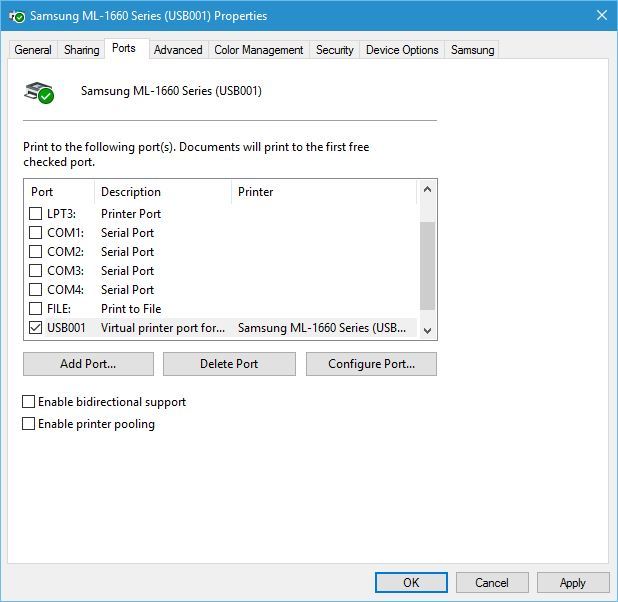618x602 pixels.
Task: Click the Apply button
Action: (x=573, y=583)
